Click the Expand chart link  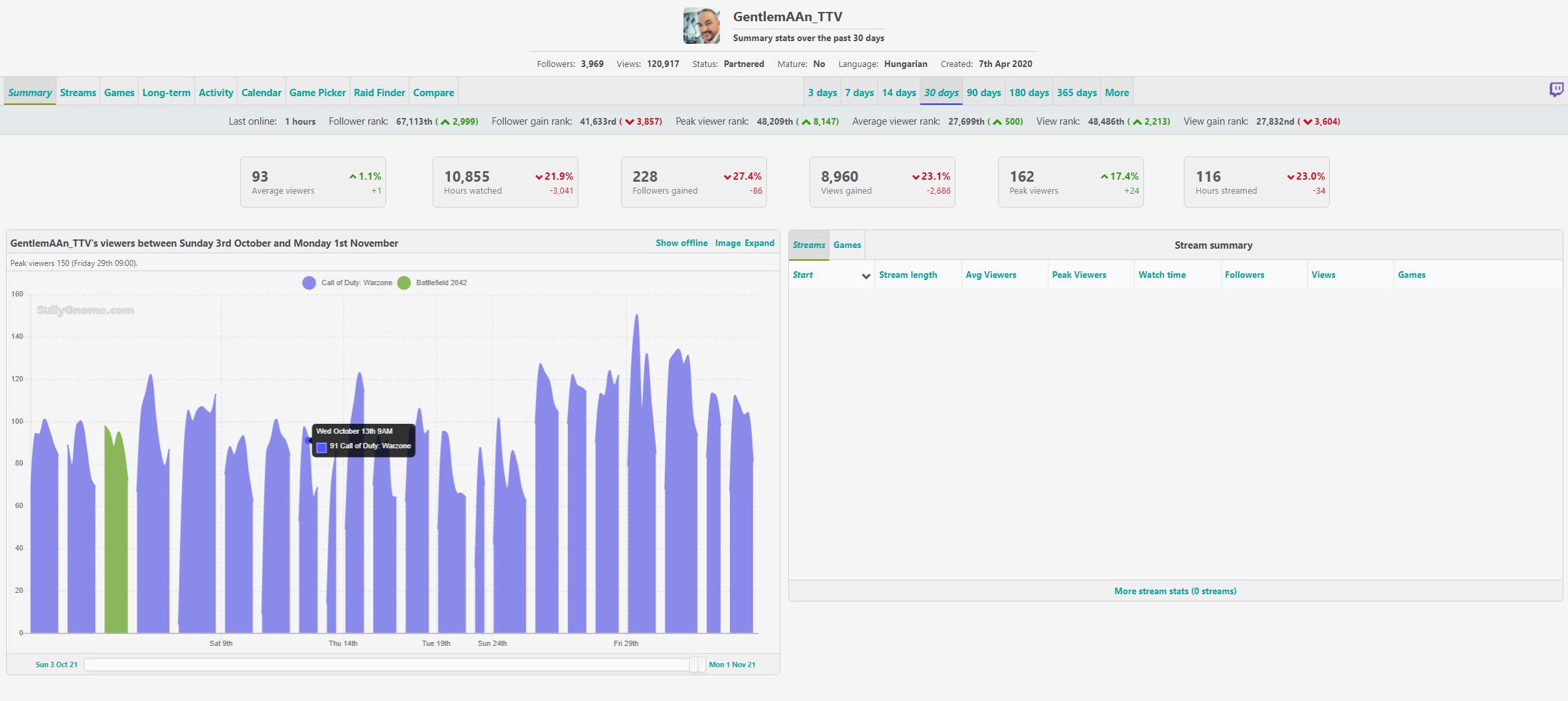(x=759, y=243)
